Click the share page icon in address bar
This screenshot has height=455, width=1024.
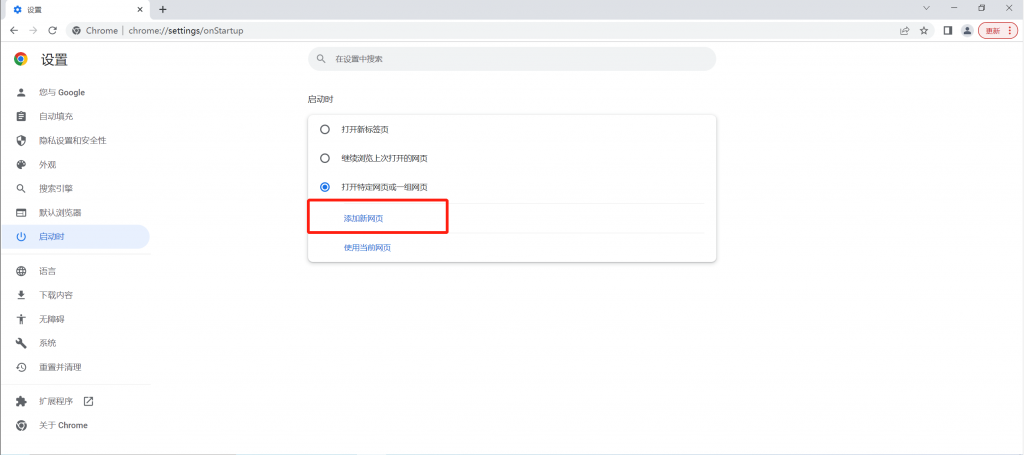[x=904, y=31]
